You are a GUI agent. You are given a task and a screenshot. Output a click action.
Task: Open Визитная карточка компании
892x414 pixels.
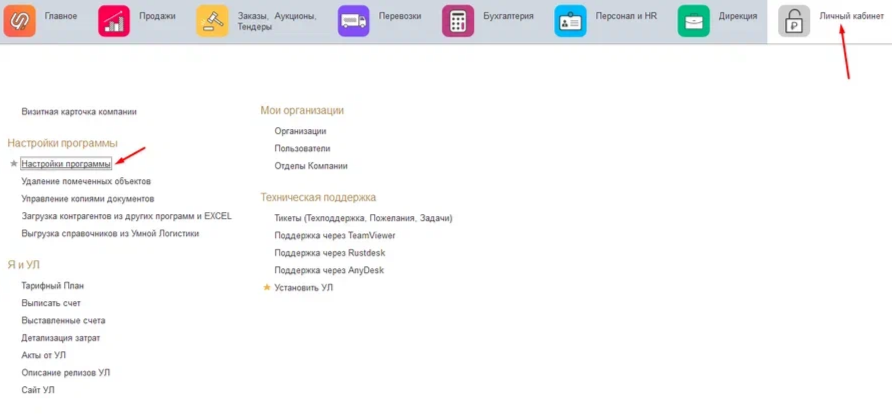(x=79, y=112)
